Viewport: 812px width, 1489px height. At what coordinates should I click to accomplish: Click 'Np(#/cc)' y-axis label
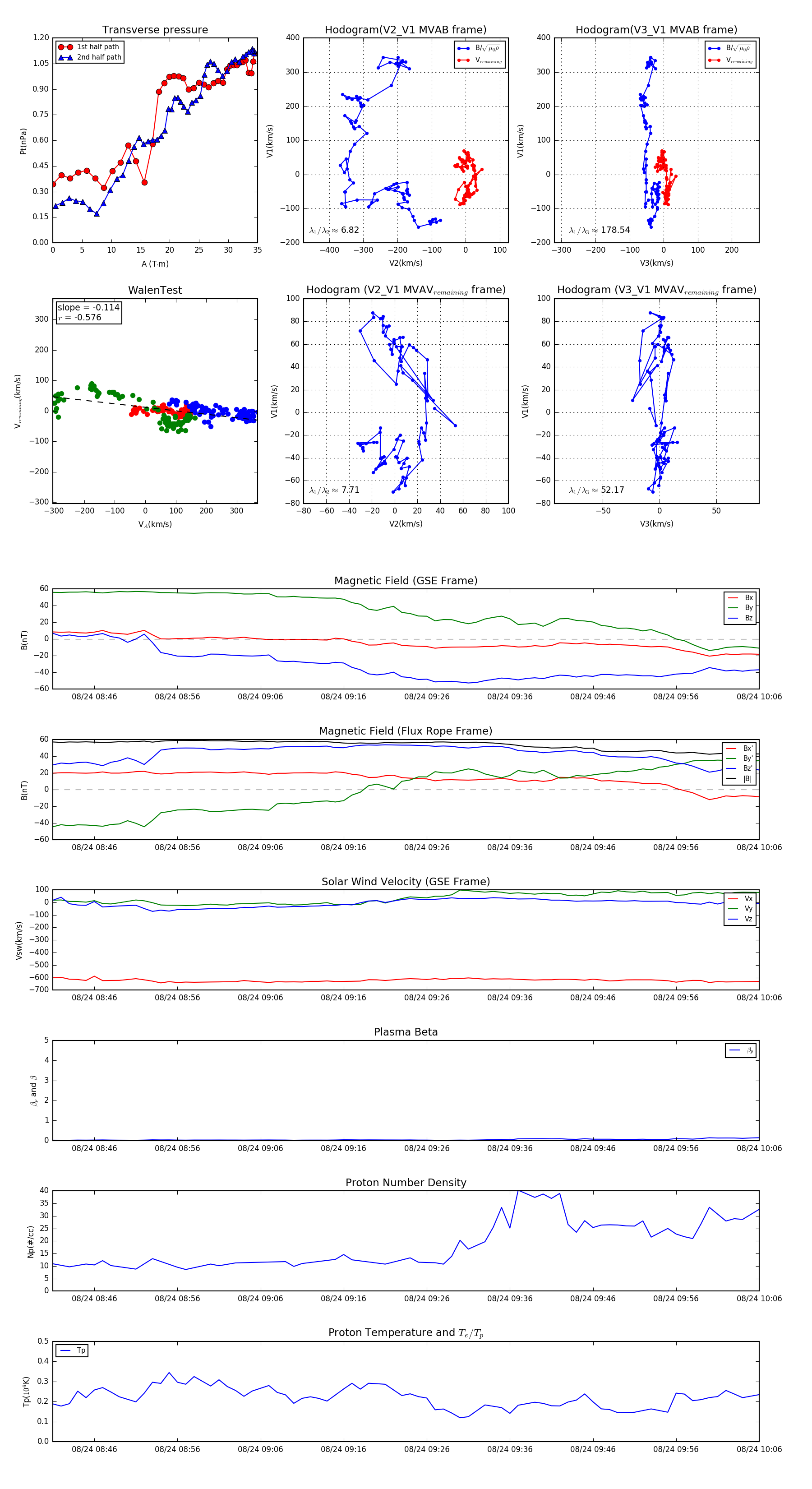pos(31,1242)
